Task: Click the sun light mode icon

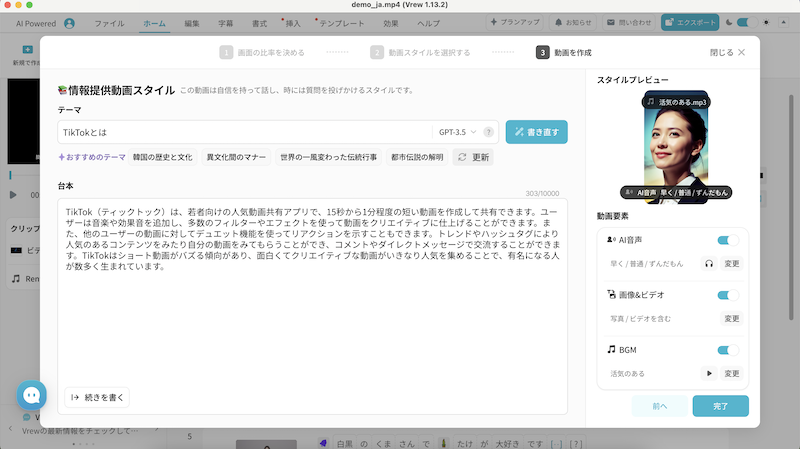Action: point(766,22)
